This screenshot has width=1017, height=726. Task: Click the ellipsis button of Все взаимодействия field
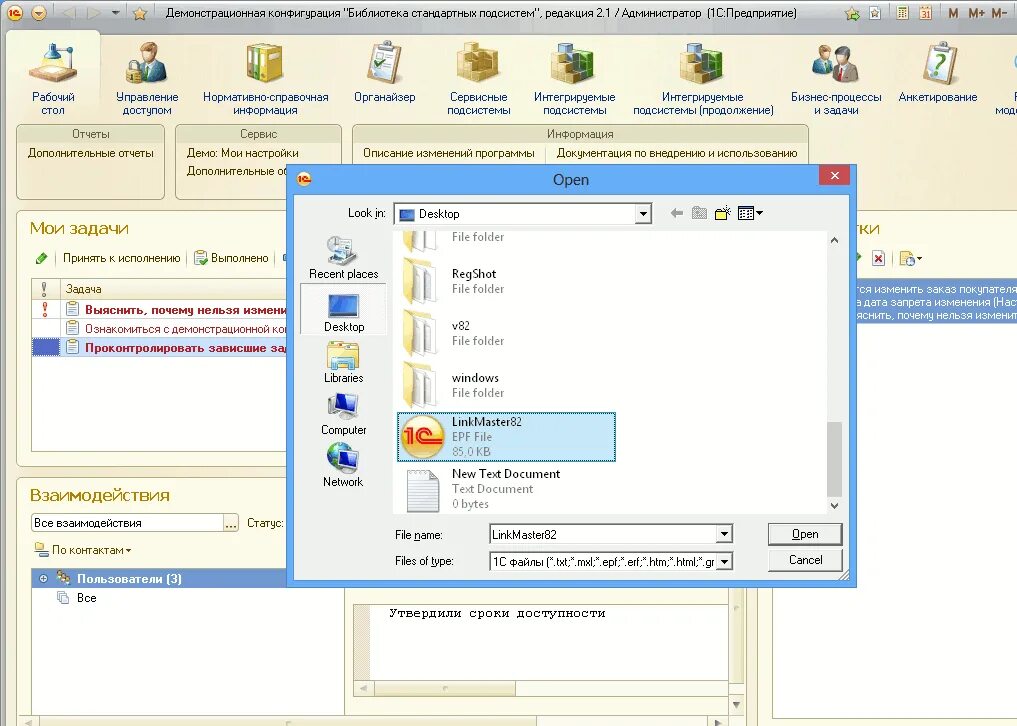(x=230, y=523)
